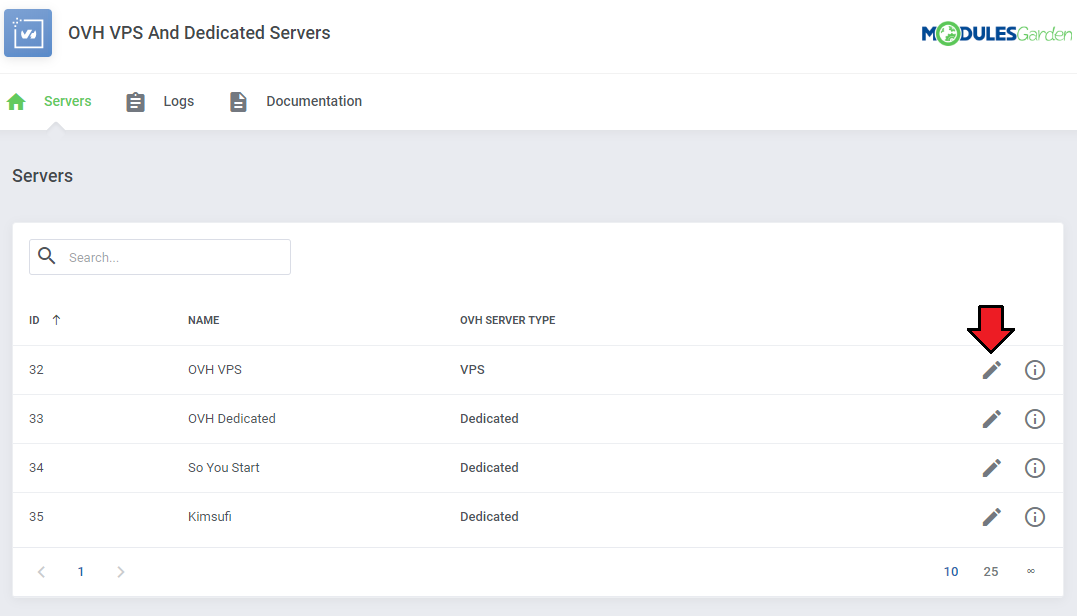Switch to the Servers tab
Image resolution: width=1077 pixels, height=616 pixels.
[x=67, y=101]
